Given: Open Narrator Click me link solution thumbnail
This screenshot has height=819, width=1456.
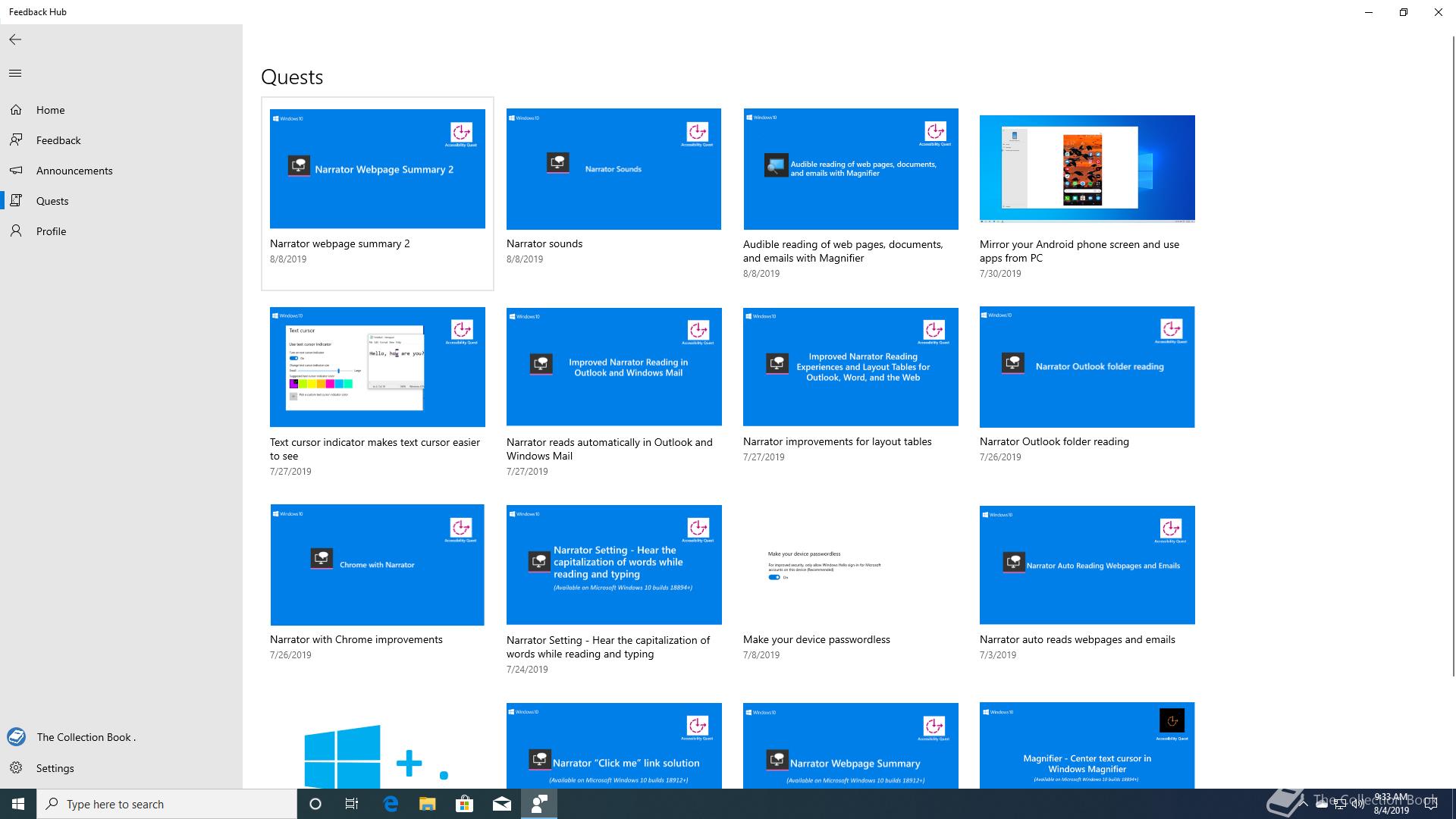Looking at the screenshot, I should (x=614, y=745).
